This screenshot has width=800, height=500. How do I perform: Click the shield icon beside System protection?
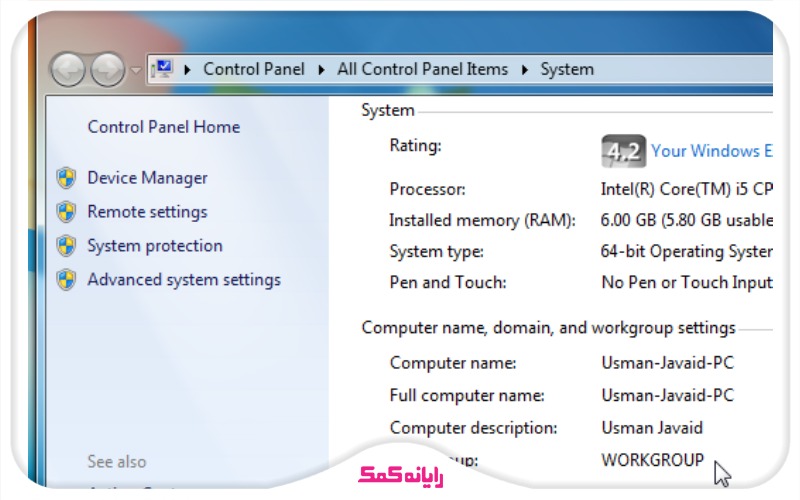(66, 246)
